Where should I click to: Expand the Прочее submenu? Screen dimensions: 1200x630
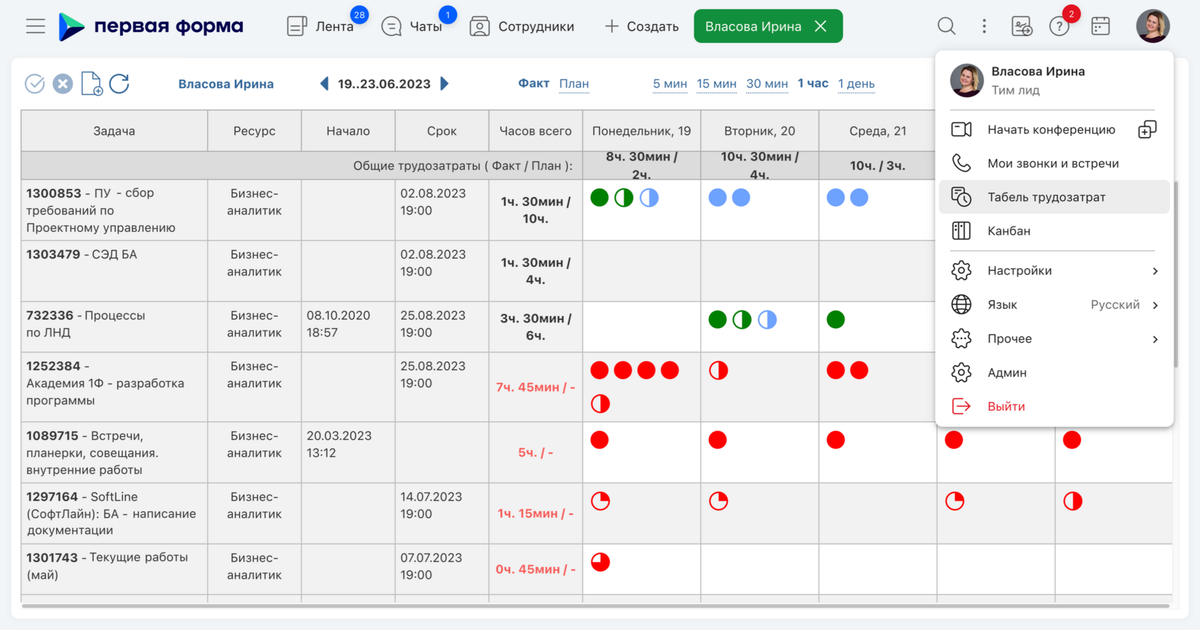(x=1055, y=339)
